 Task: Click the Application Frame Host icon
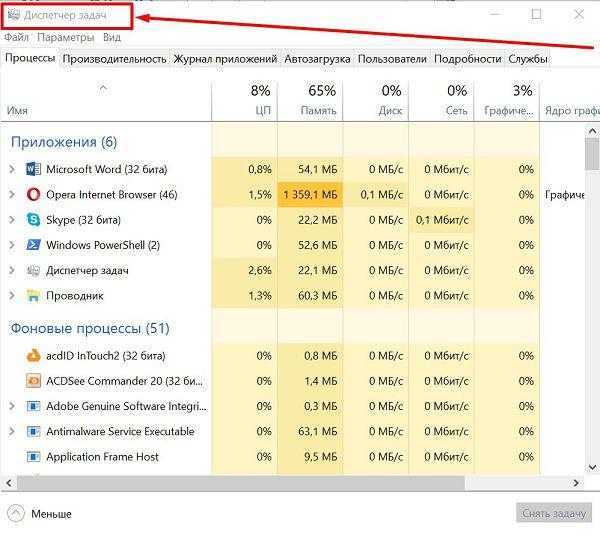click(x=33, y=457)
